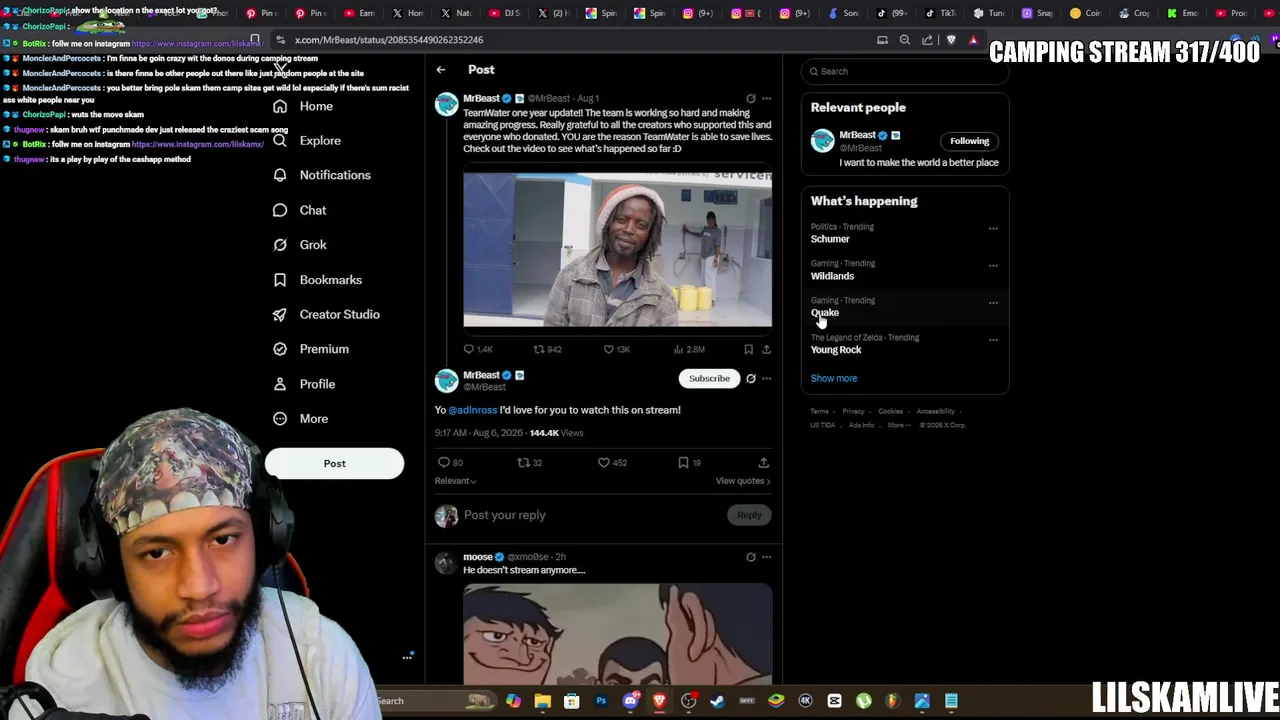Open the Terms footer link
Image resolution: width=1280 pixels, height=720 pixels.
point(819,412)
